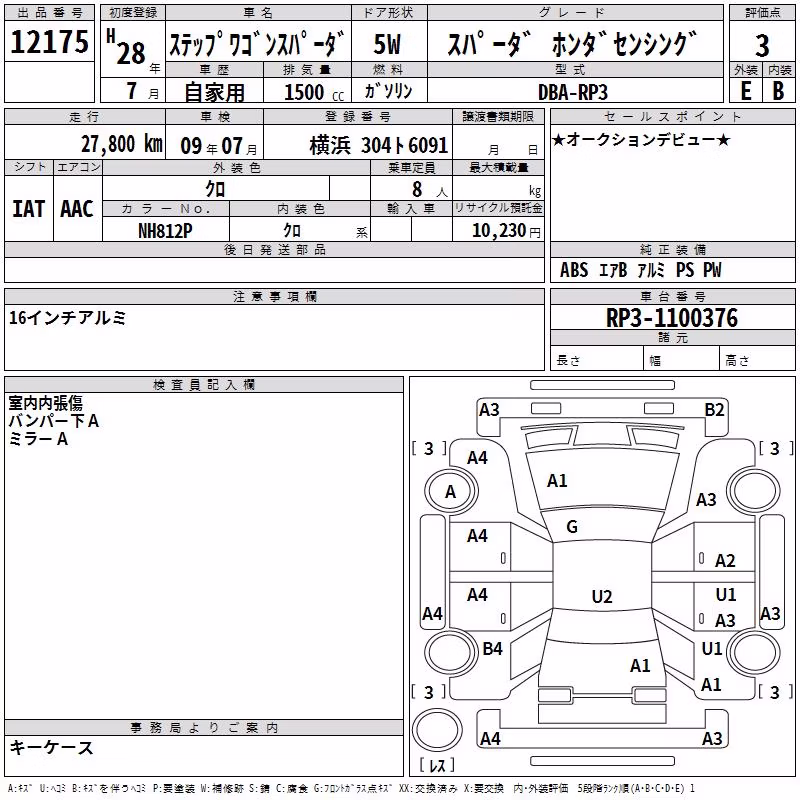Click the displacement value 1500 cc
This screenshot has height=800, width=800.
click(314, 92)
